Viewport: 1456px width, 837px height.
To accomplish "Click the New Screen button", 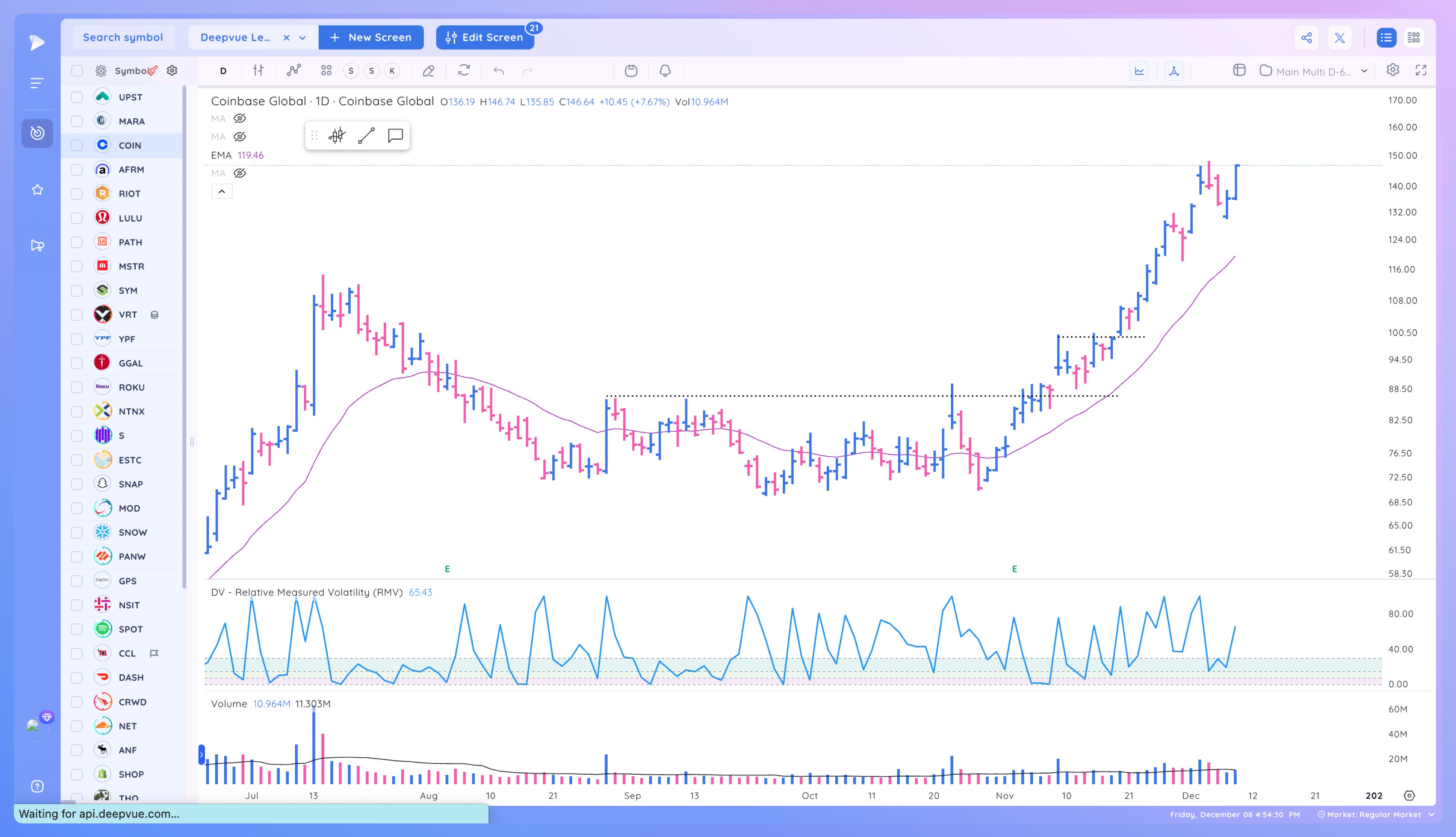I will pos(370,38).
